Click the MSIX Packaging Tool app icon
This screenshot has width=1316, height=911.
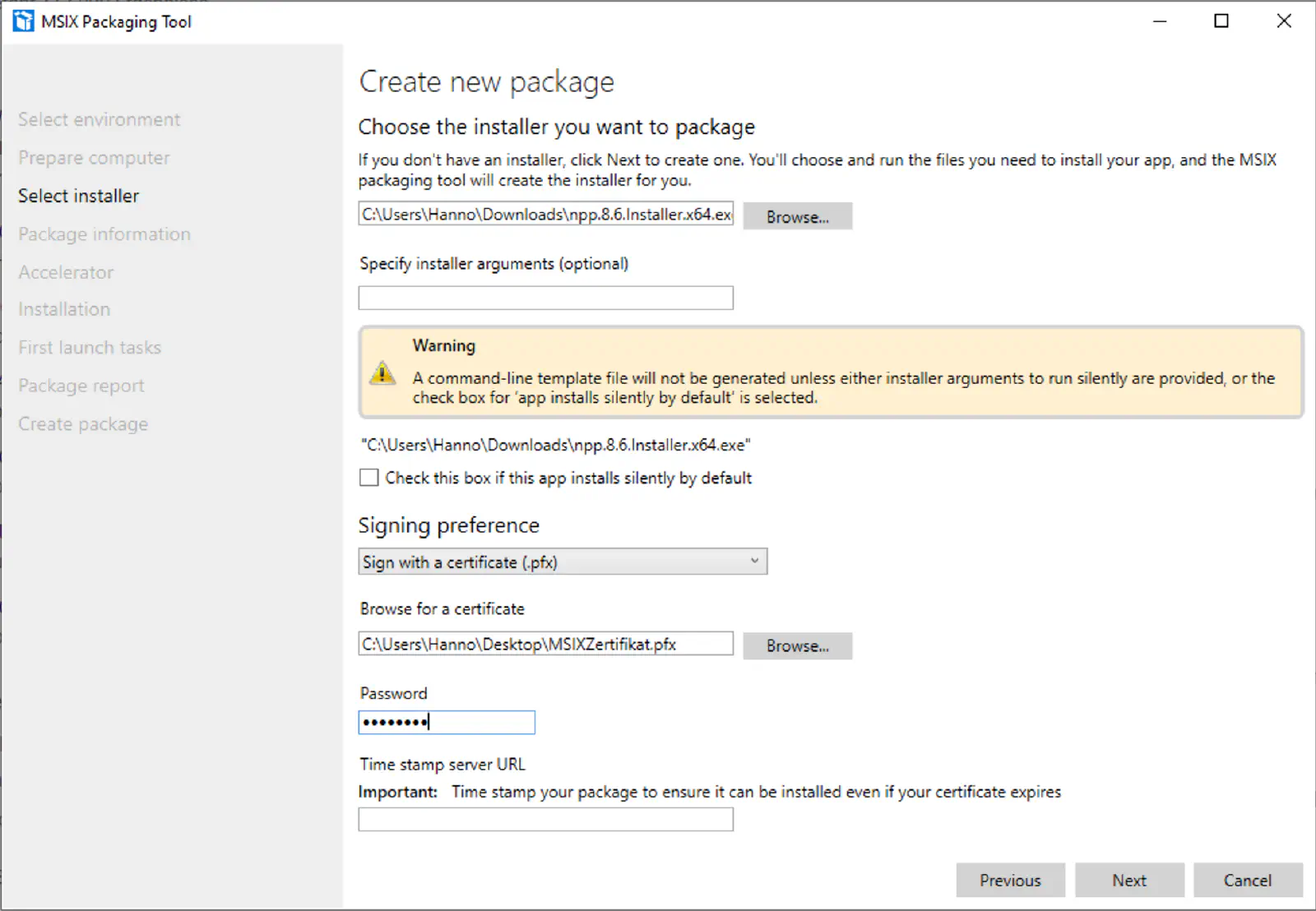tap(23, 21)
